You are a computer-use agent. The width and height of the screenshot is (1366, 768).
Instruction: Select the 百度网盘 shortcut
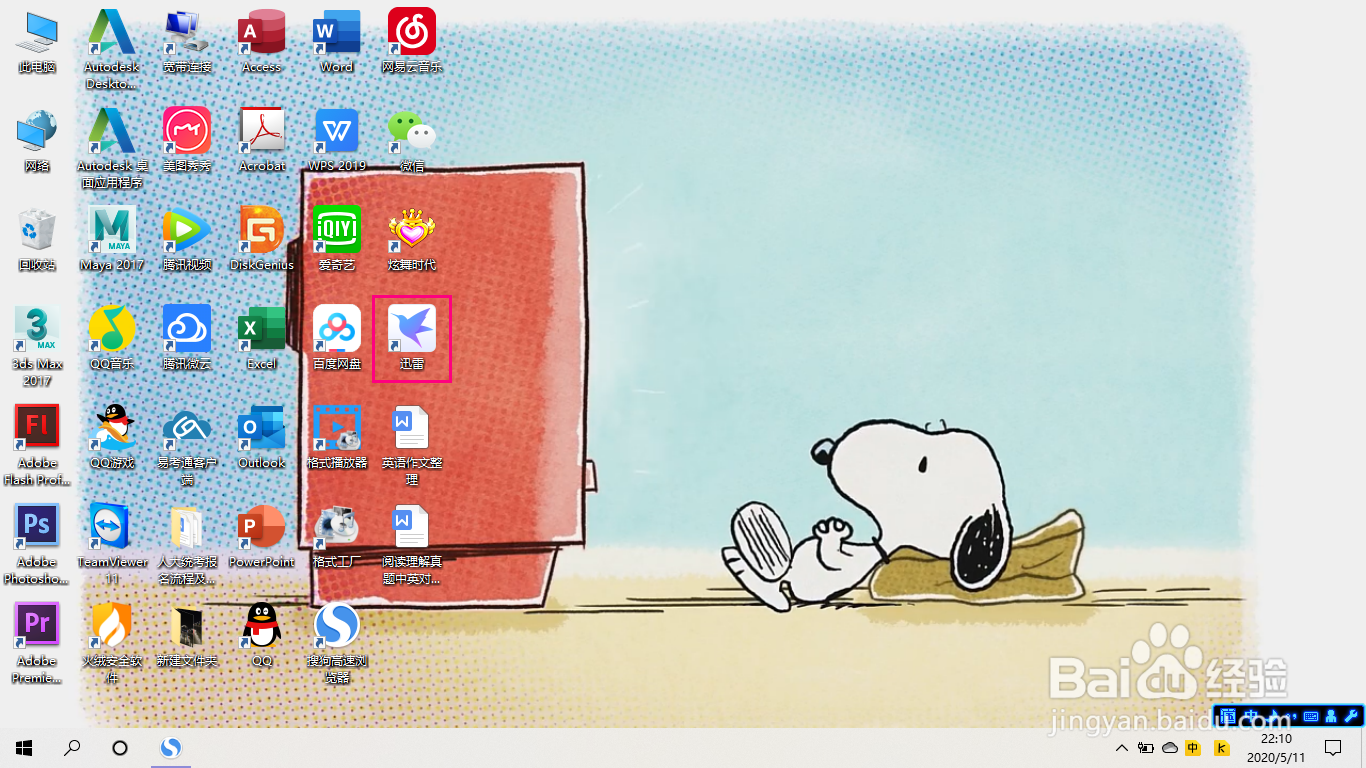(x=337, y=339)
